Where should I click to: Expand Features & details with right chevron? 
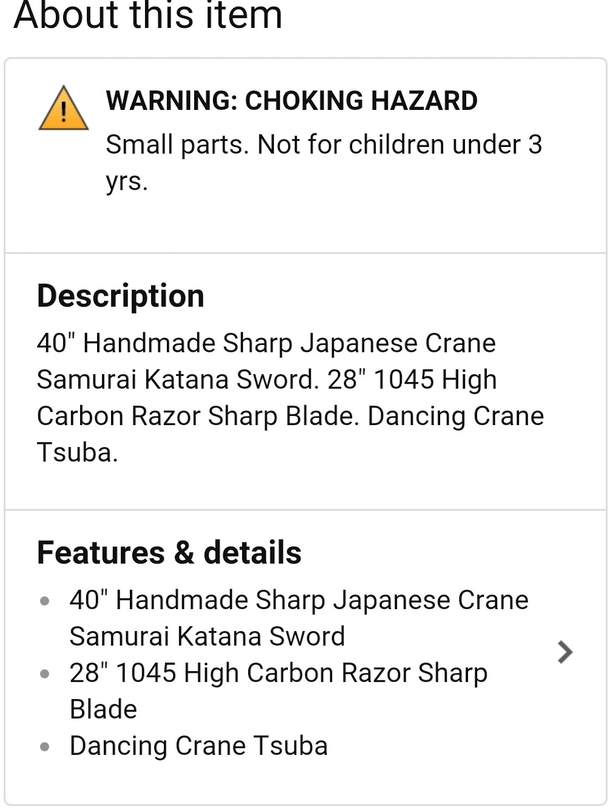click(x=565, y=652)
